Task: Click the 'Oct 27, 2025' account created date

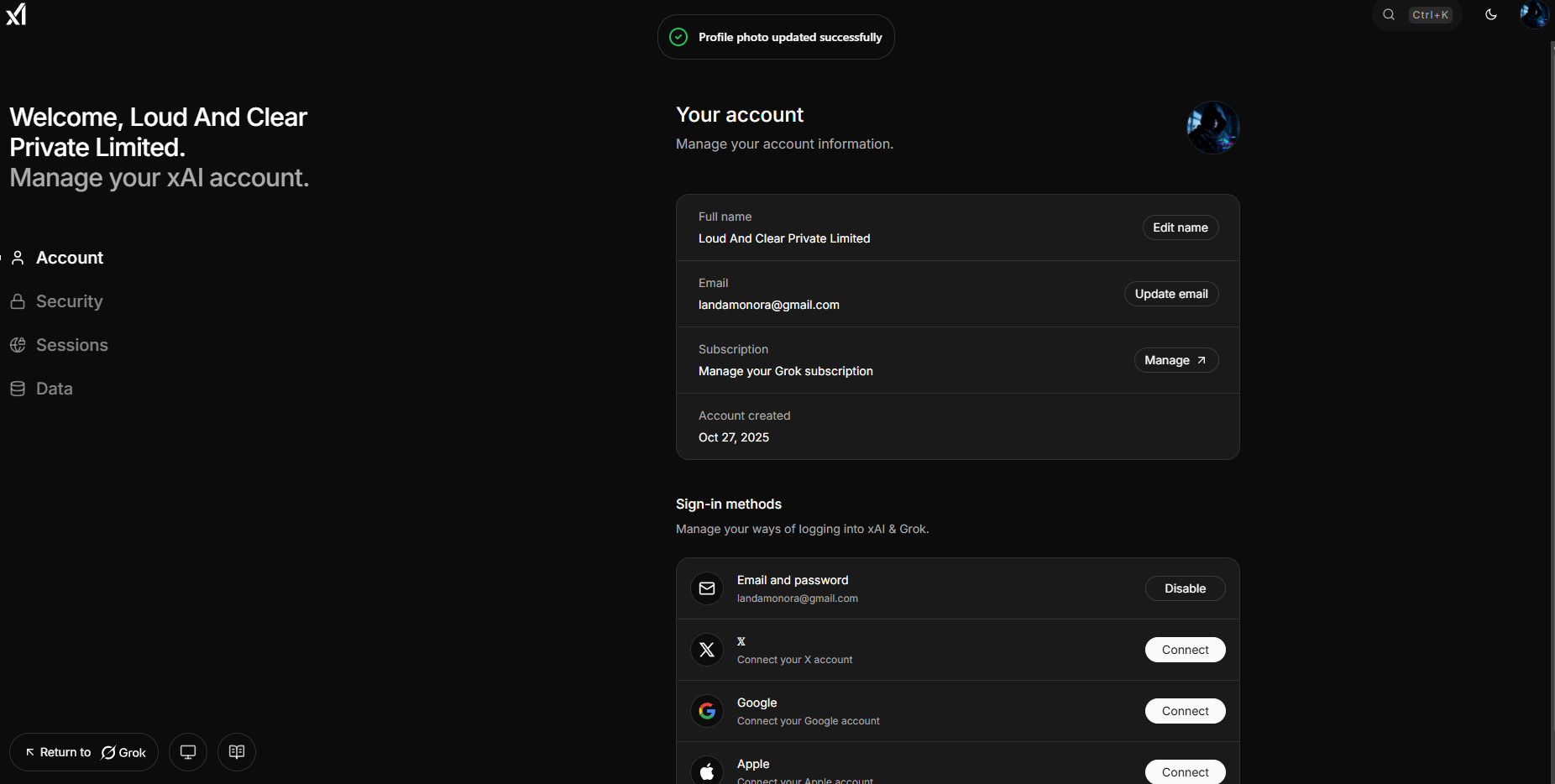Action: pyautogui.click(x=734, y=437)
